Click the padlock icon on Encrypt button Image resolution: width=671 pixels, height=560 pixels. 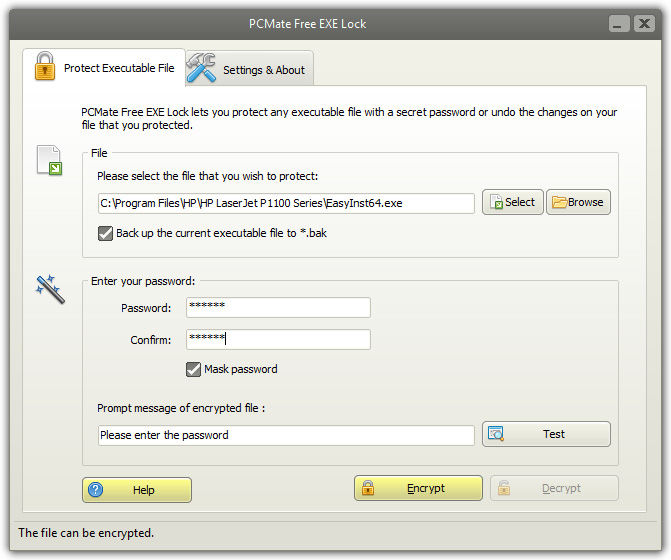368,488
